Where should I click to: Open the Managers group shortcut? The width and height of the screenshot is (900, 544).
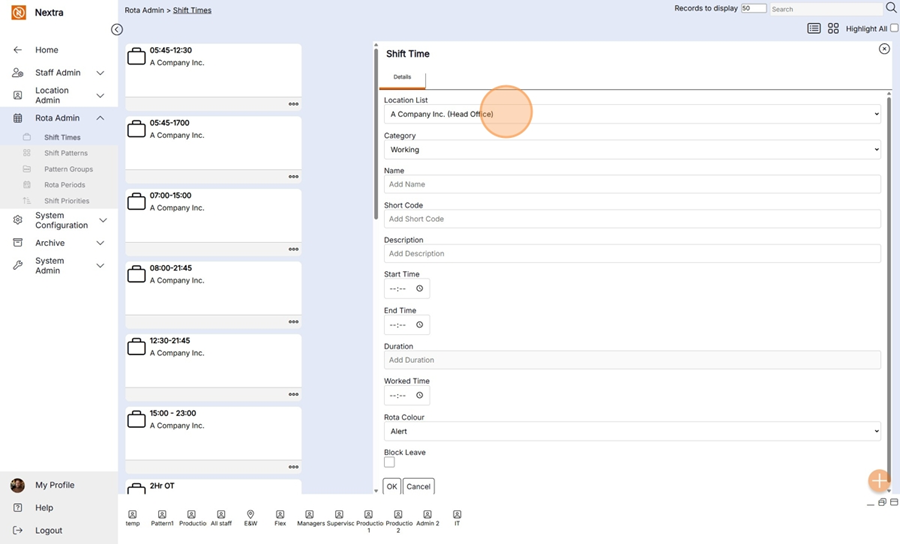pyautogui.click(x=310, y=518)
